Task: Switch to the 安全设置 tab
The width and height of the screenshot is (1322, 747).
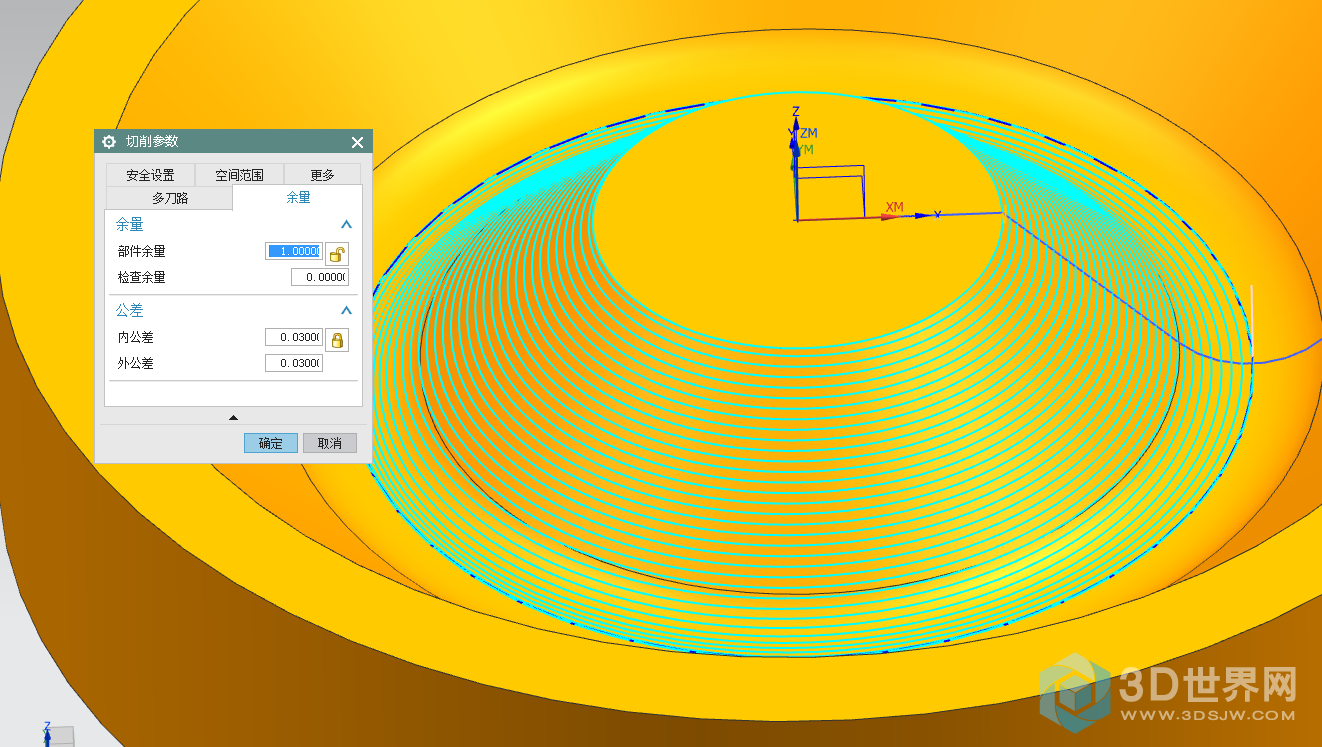Action: [150, 175]
